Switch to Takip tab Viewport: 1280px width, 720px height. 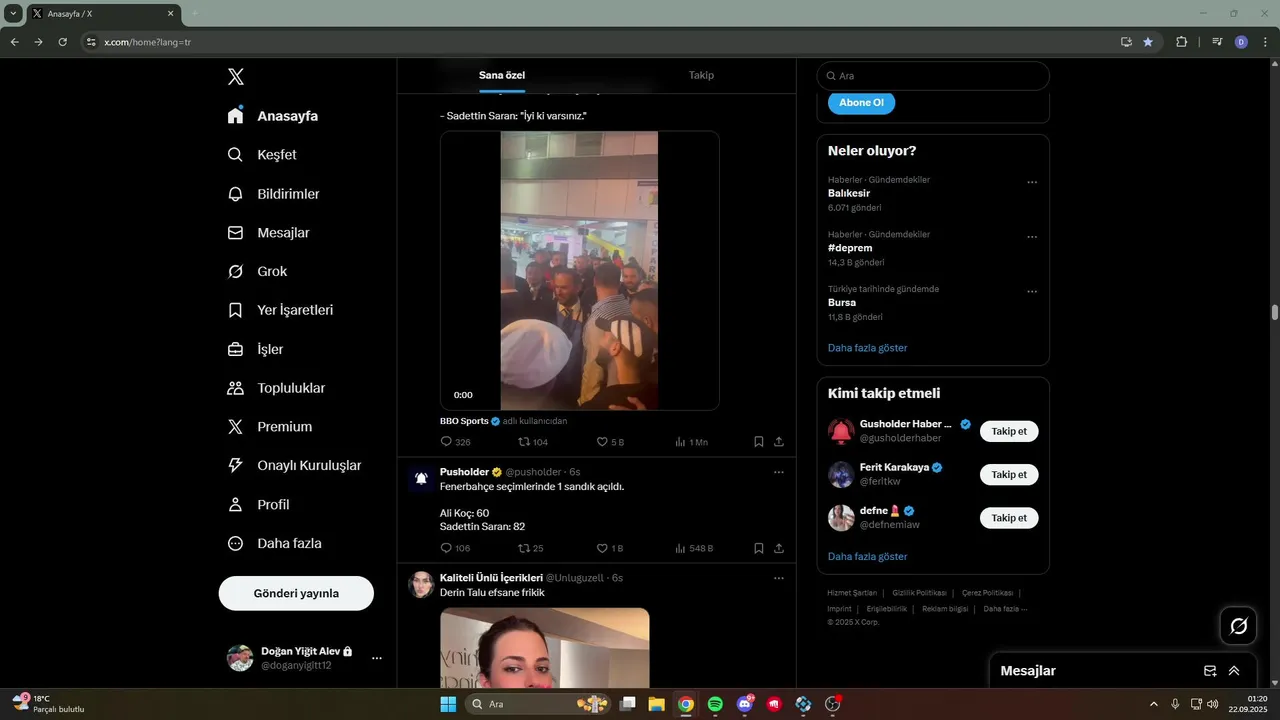pos(701,75)
